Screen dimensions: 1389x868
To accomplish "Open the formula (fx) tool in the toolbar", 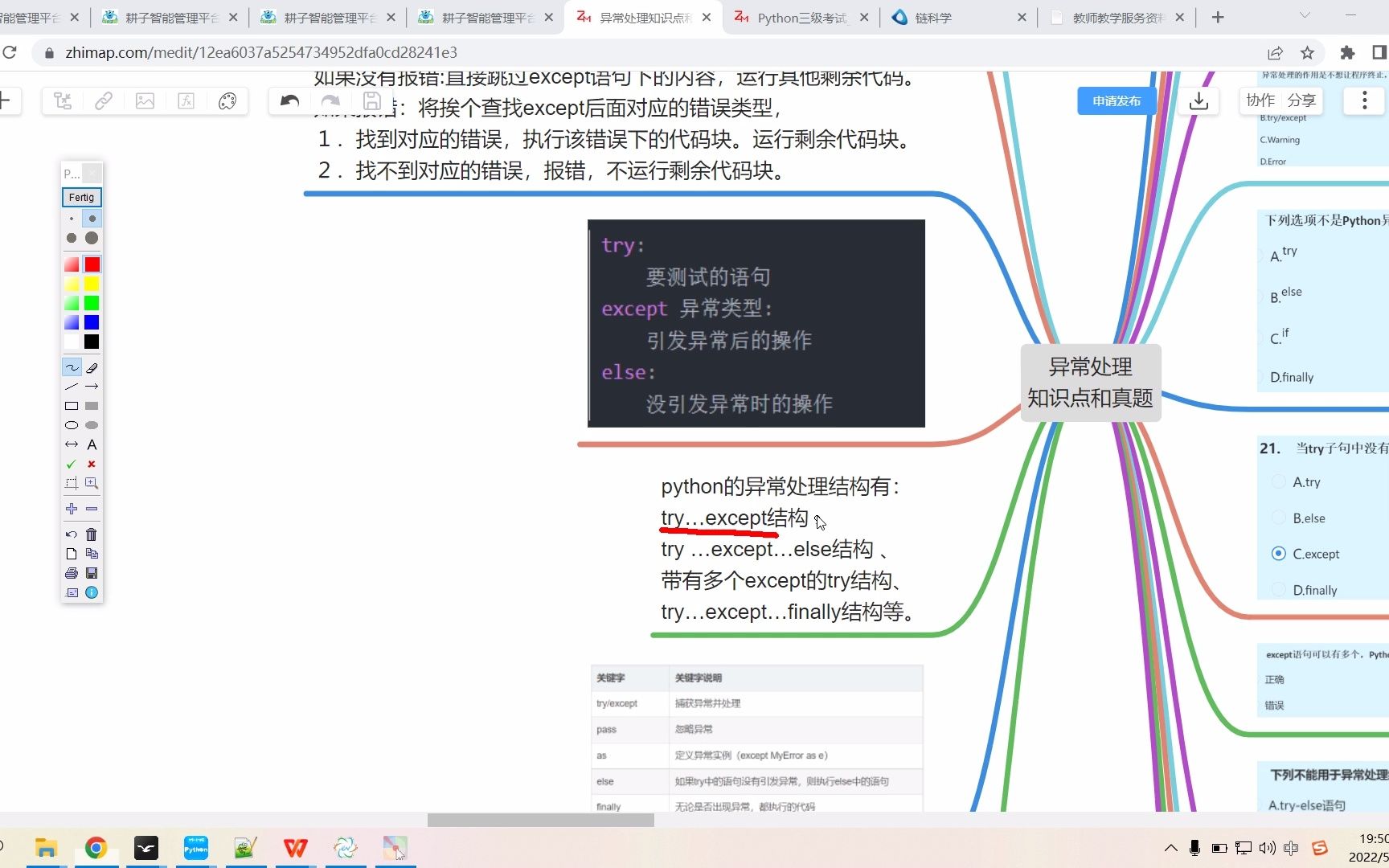I will pos(186,100).
